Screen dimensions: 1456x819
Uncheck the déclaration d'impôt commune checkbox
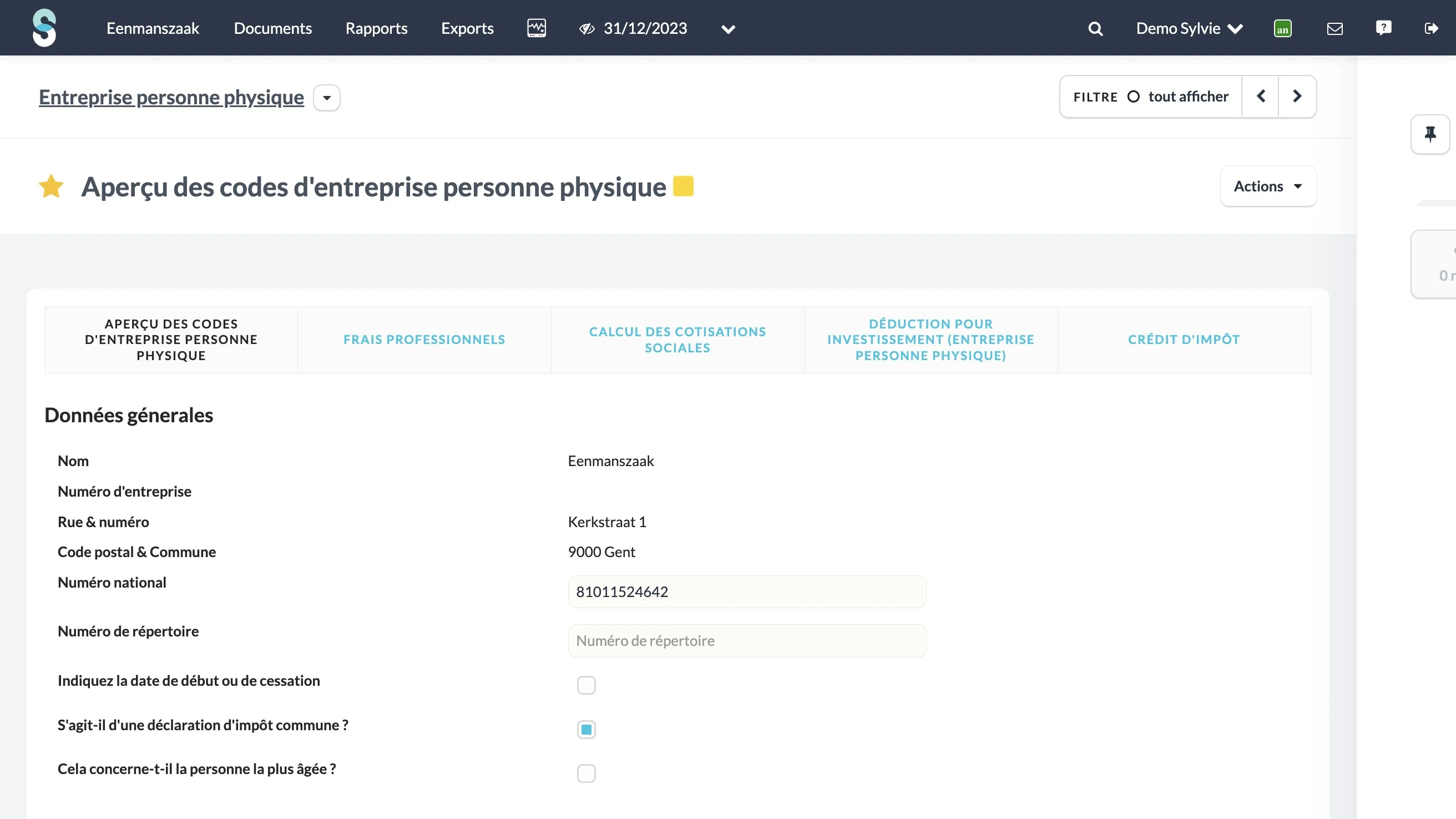pos(586,729)
